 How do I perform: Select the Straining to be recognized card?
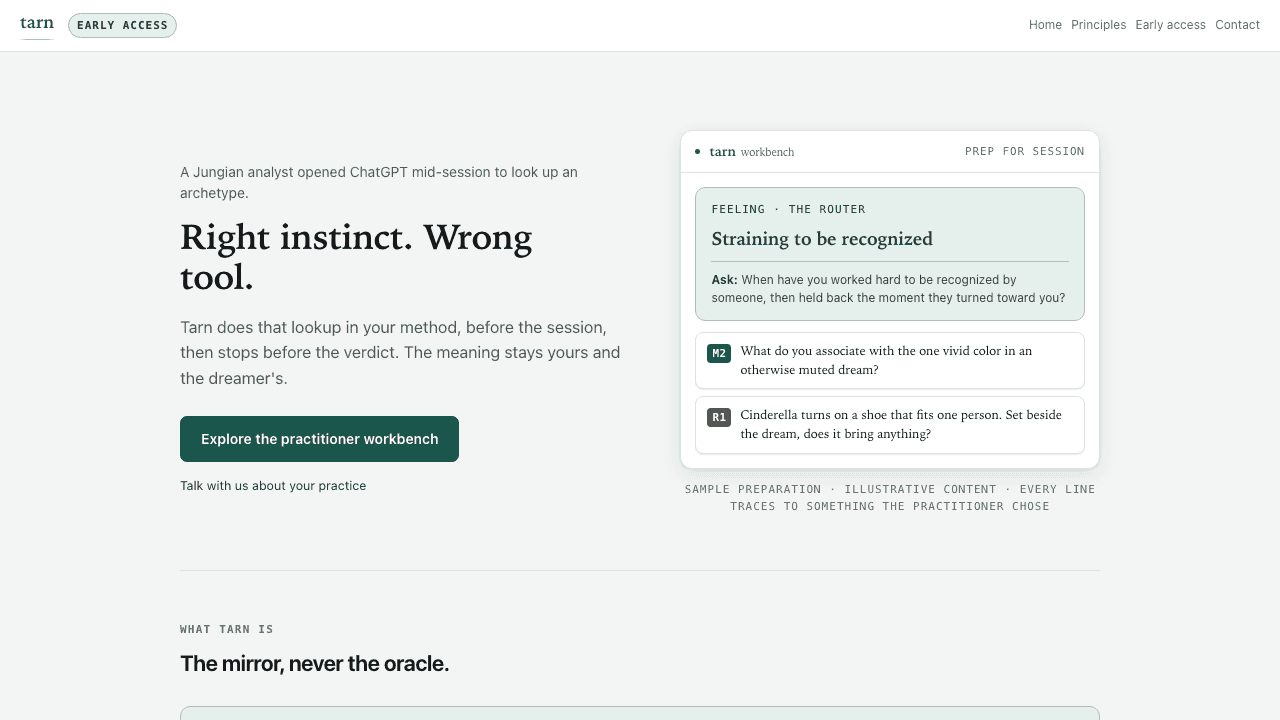pyautogui.click(x=890, y=254)
